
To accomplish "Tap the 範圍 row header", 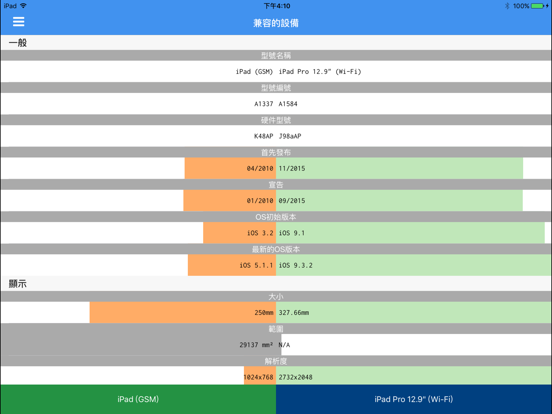I will tap(276, 329).
